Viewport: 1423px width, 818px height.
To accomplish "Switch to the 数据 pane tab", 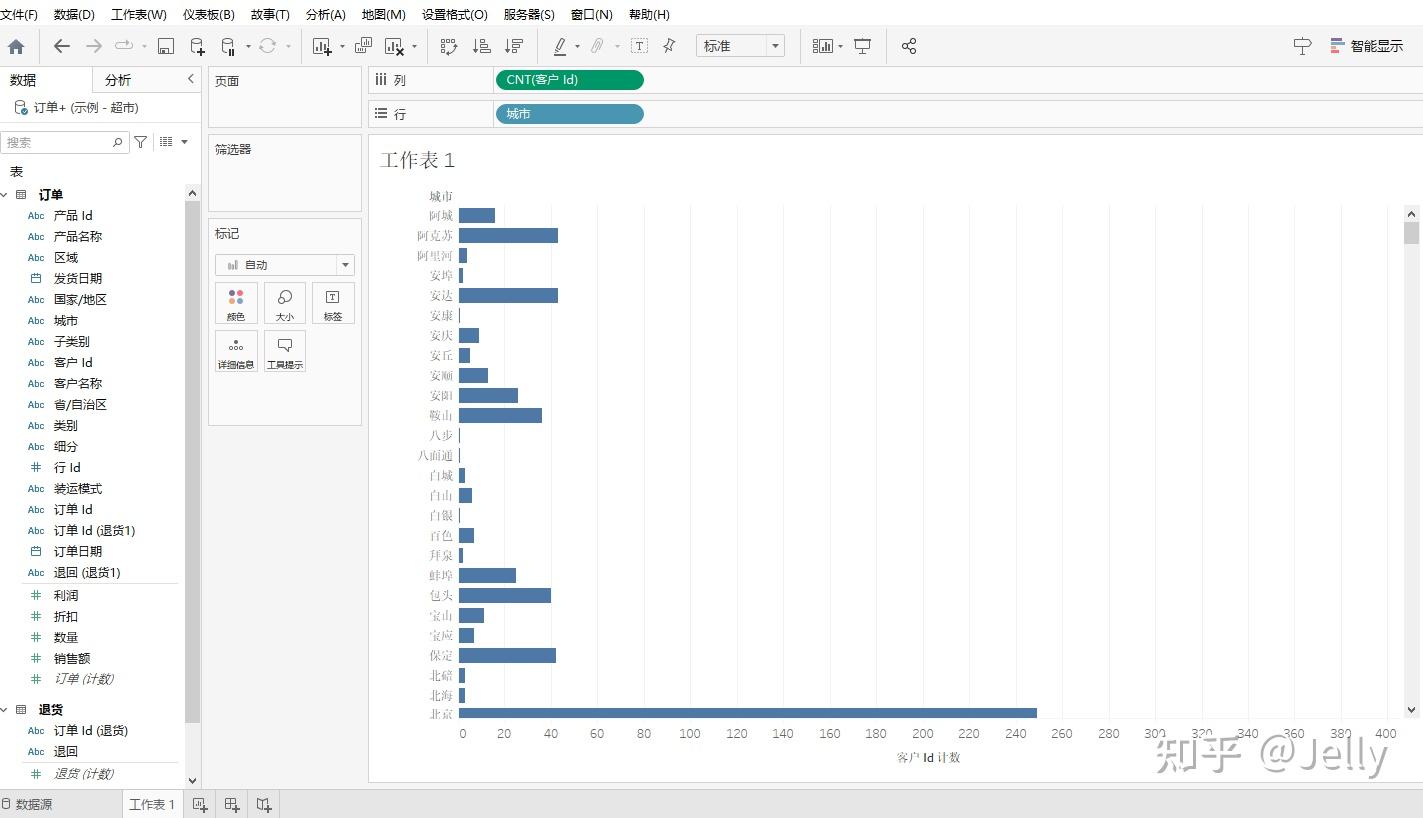I will click(23, 80).
